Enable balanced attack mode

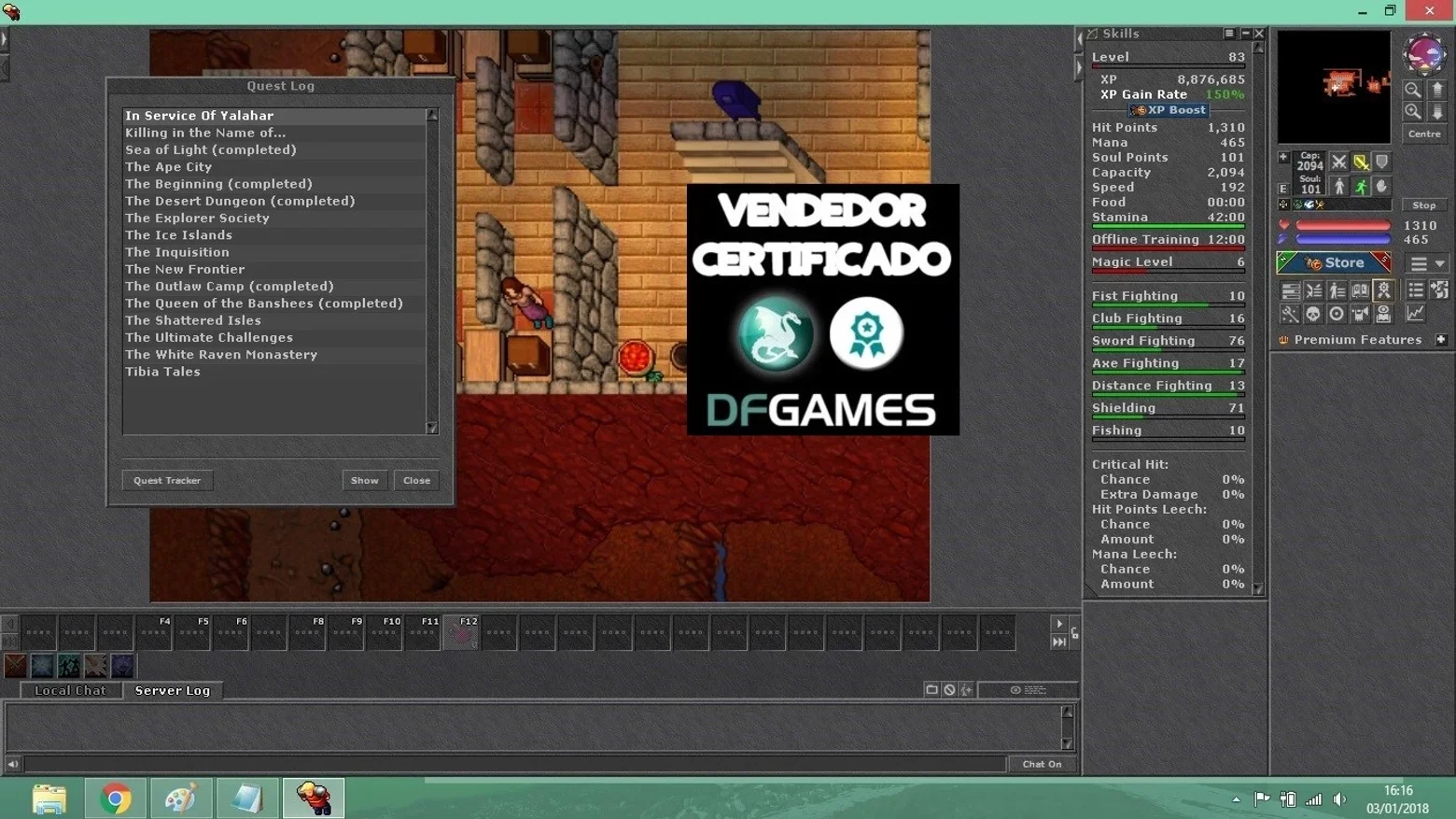[1361, 162]
